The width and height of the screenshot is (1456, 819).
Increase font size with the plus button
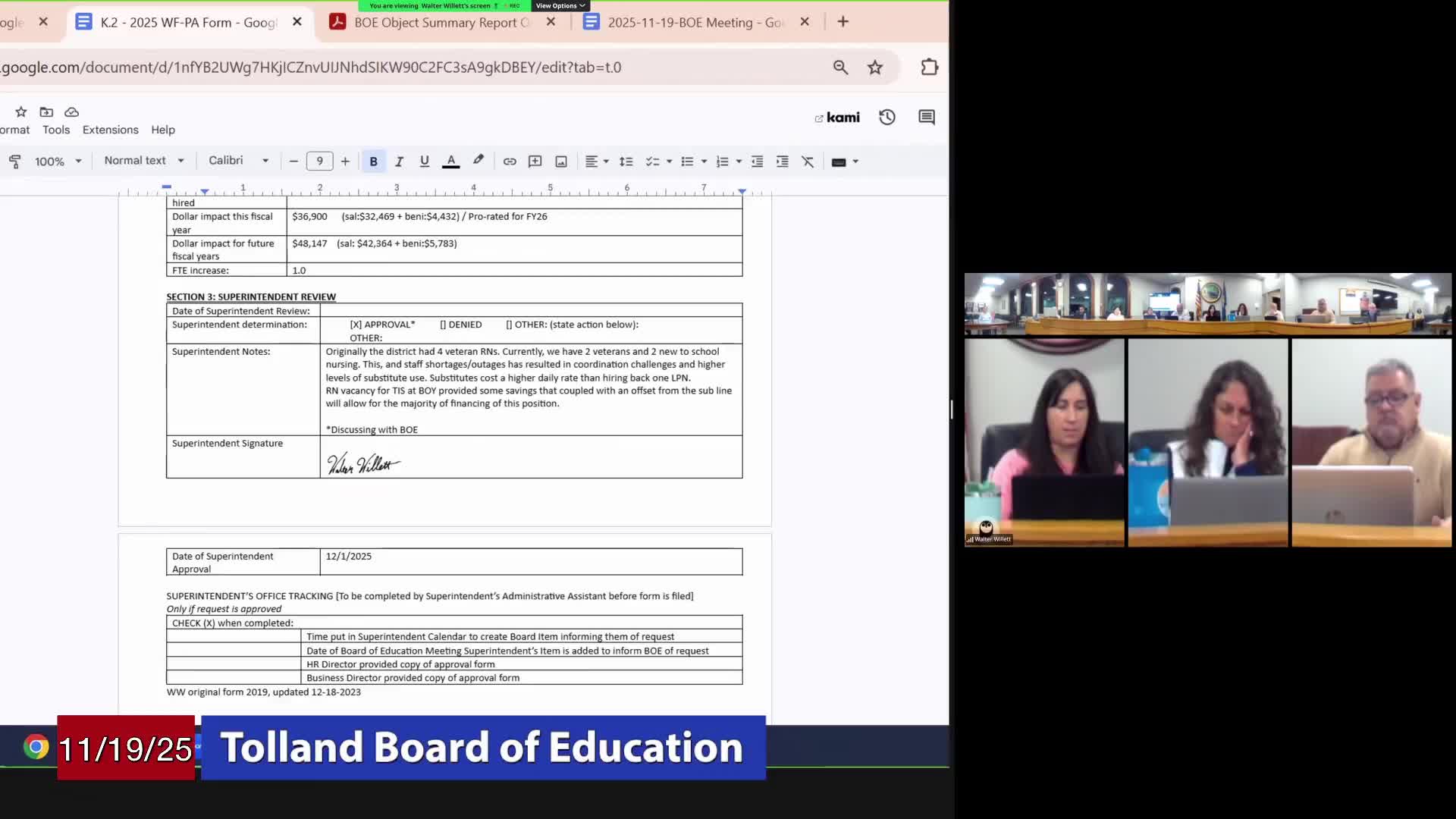[345, 161]
